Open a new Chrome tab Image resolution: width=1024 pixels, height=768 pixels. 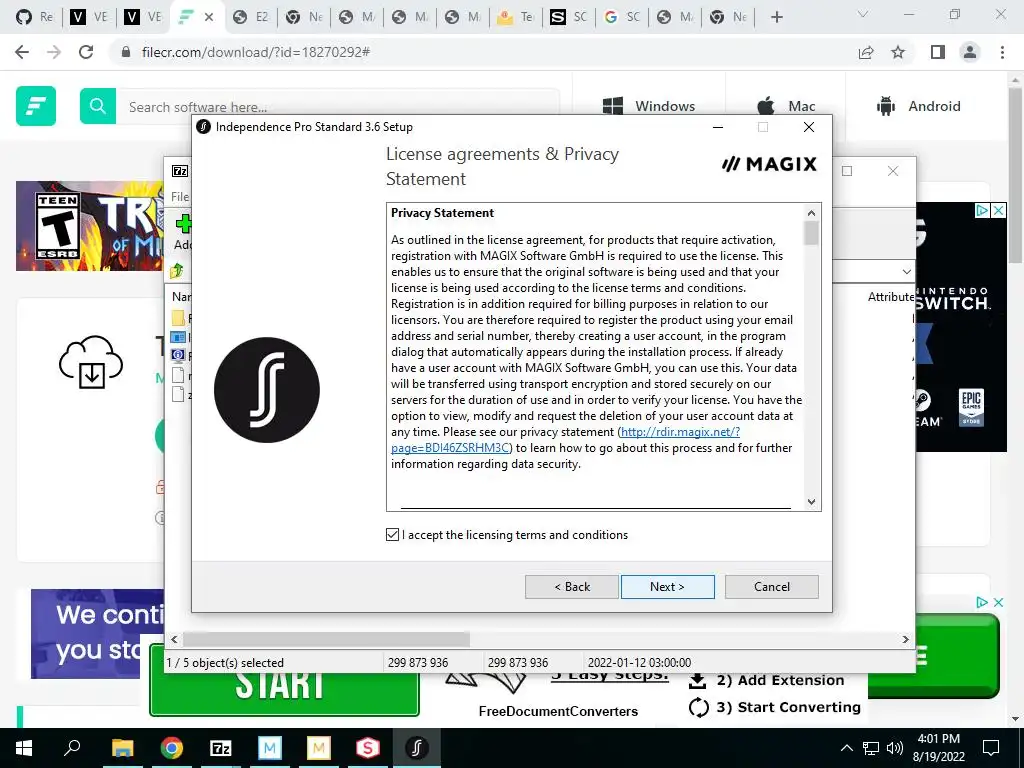(x=776, y=17)
